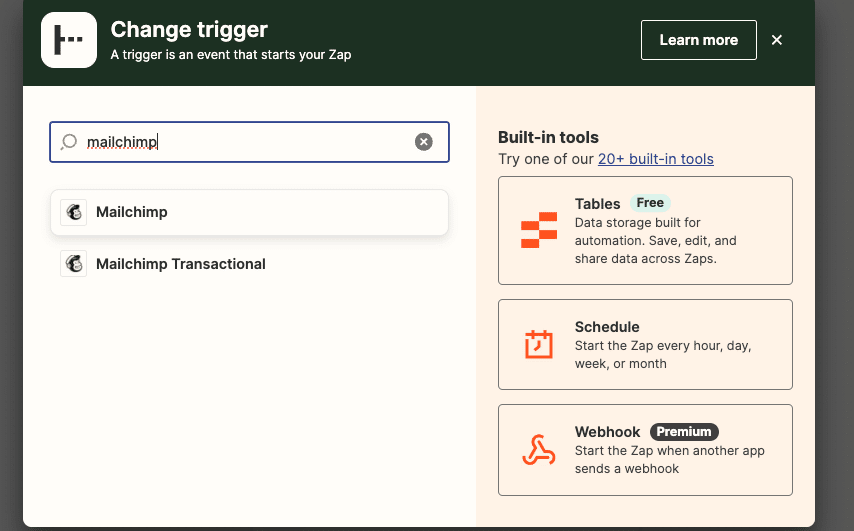Click the trigger subtitle about starting your Zap
Image resolution: width=854 pixels, height=531 pixels.
tap(231, 54)
